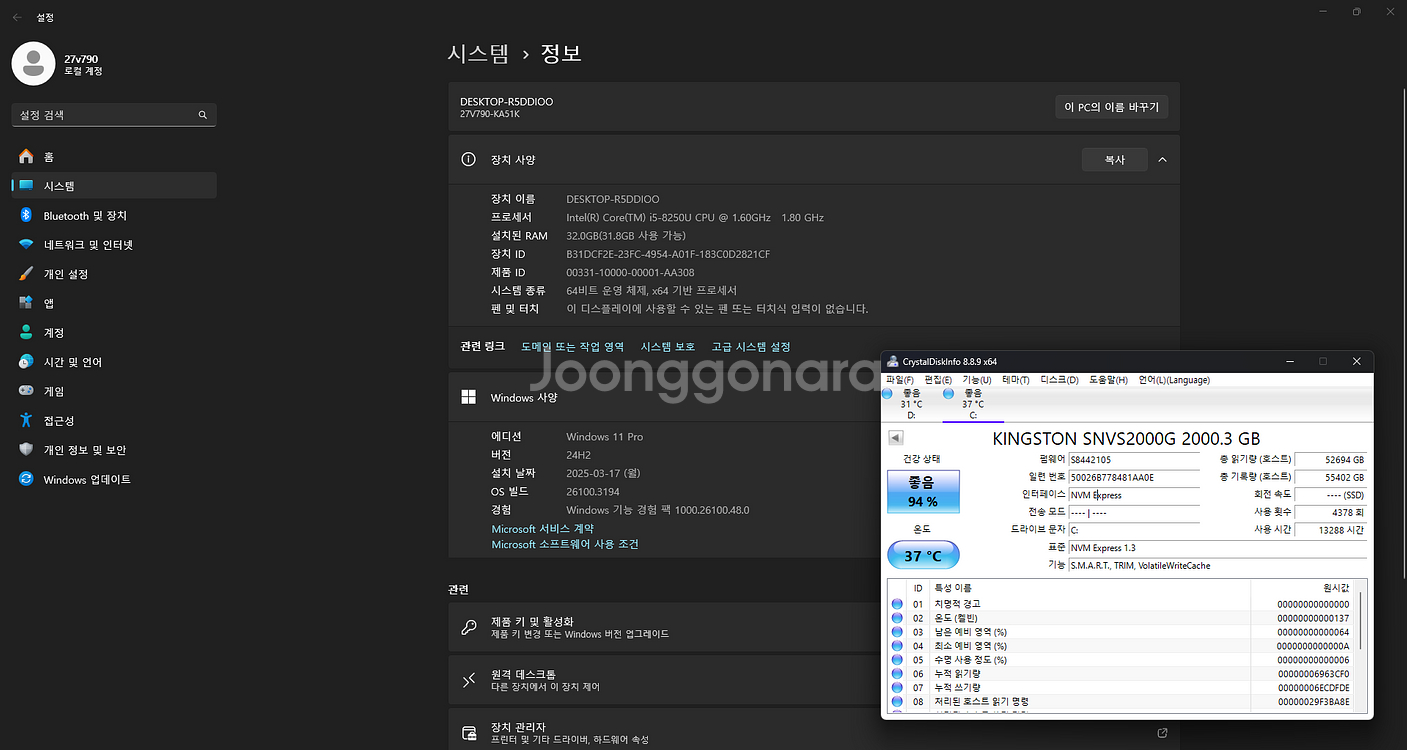Click the 이 PC의 이름 바꾸기 button
This screenshot has height=750, width=1407.
click(x=1111, y=106)
